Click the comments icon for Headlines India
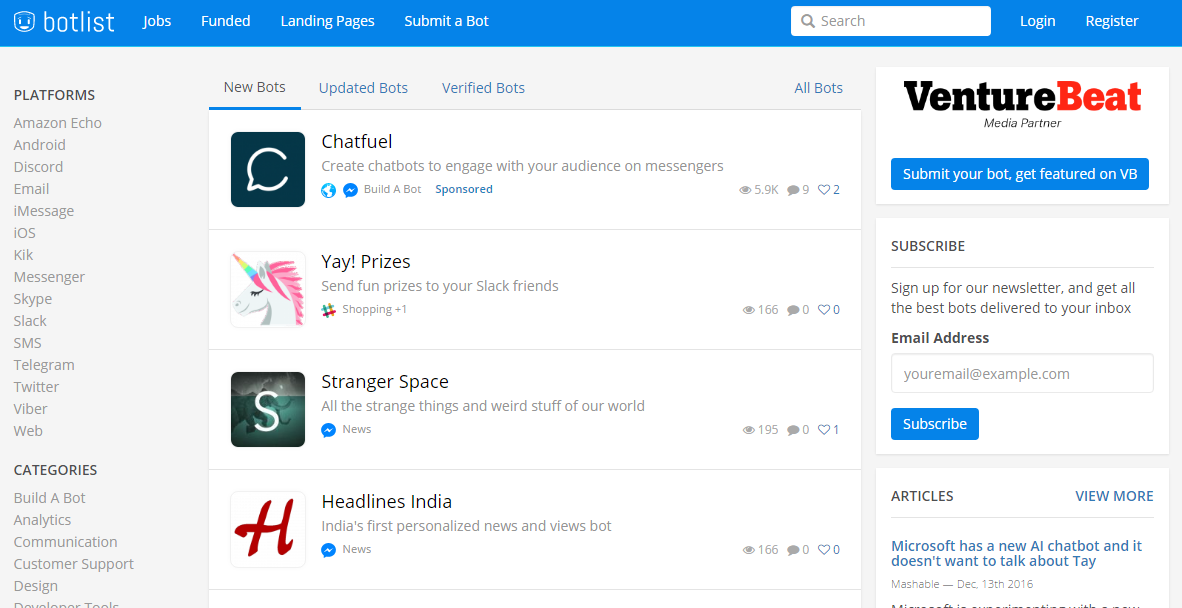 (x=793, y=550)
